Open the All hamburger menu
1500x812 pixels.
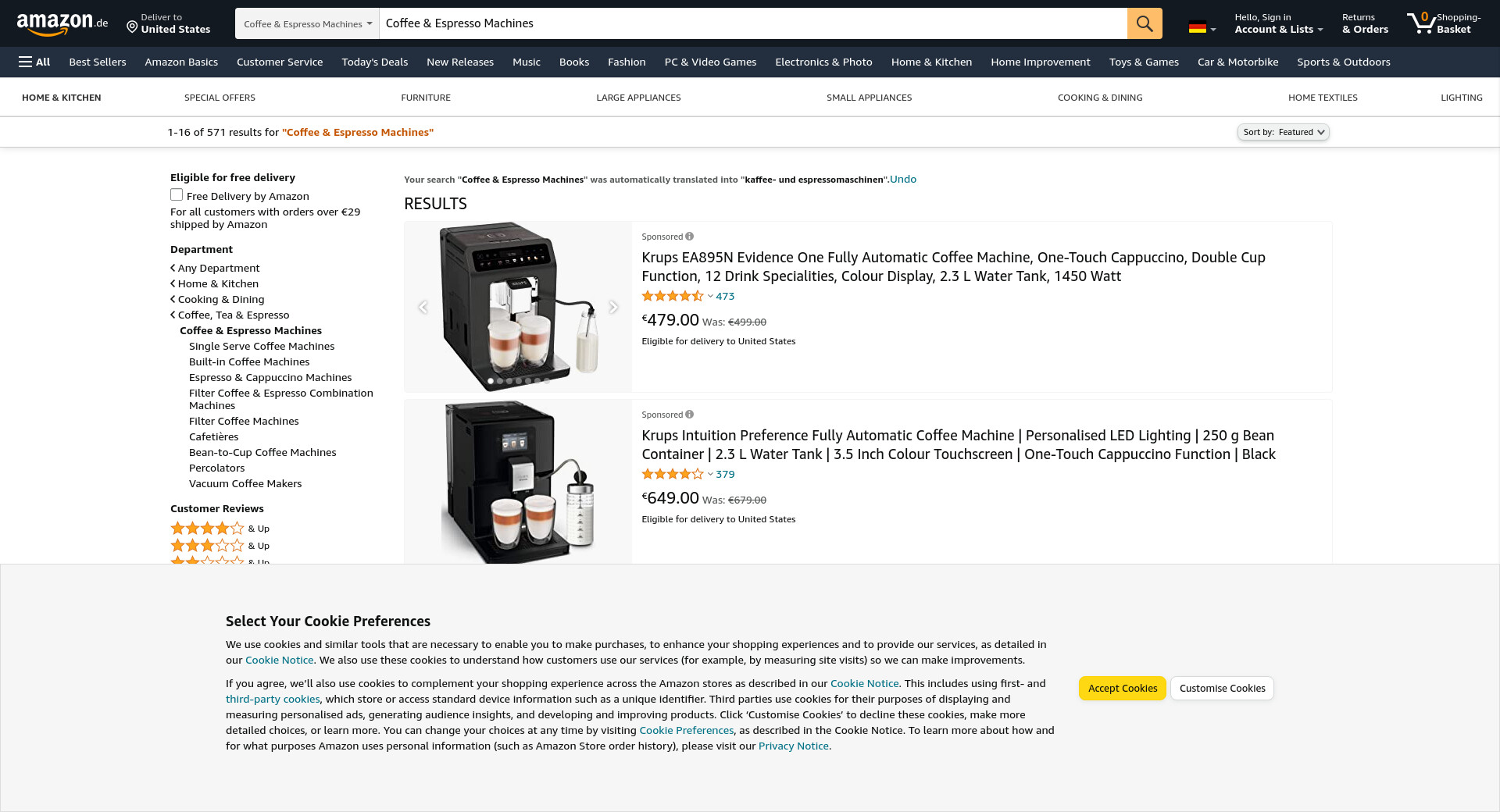pos(34,62)
